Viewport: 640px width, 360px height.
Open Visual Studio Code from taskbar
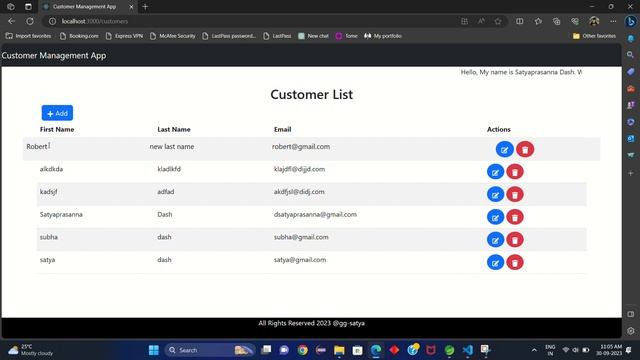click(467, 350)
